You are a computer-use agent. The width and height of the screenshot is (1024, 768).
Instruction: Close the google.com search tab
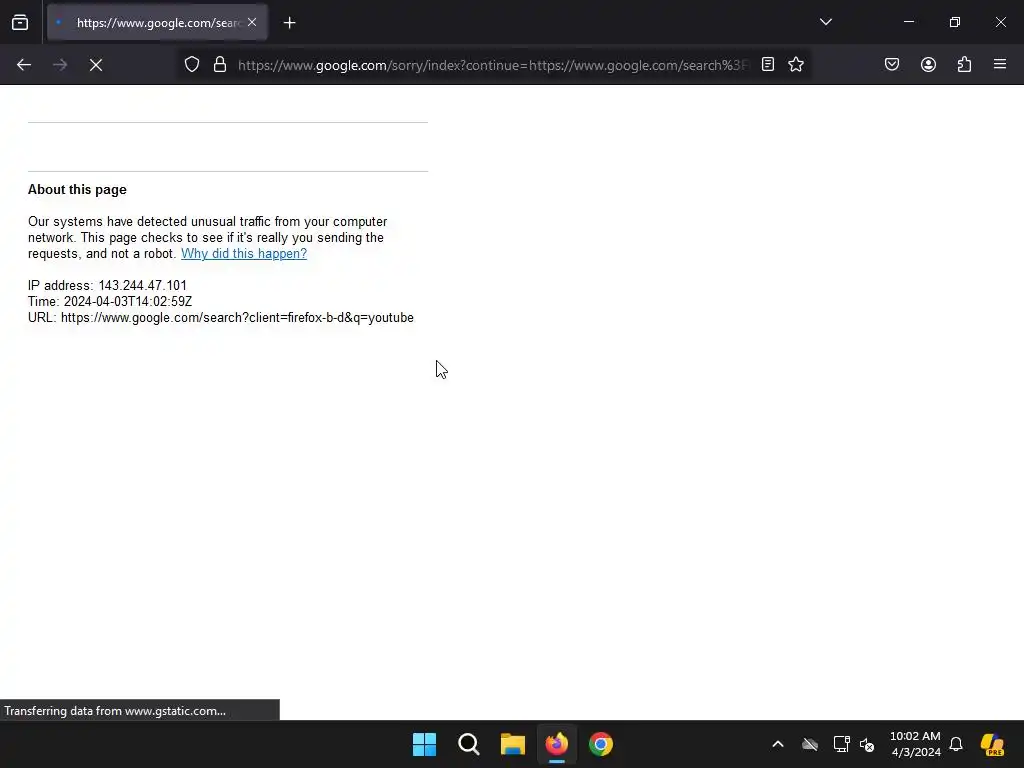251,22
